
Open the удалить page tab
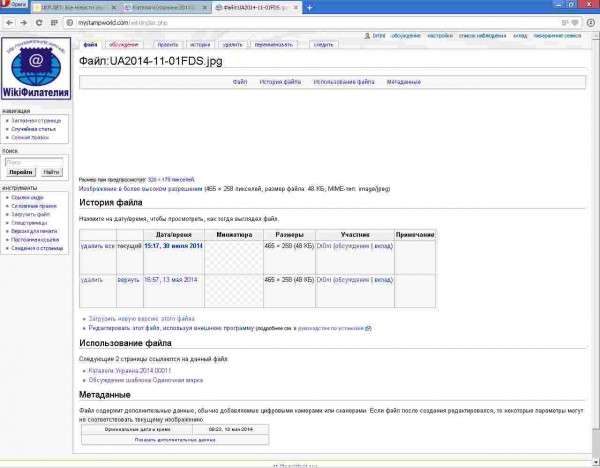(x=233, y=45)
